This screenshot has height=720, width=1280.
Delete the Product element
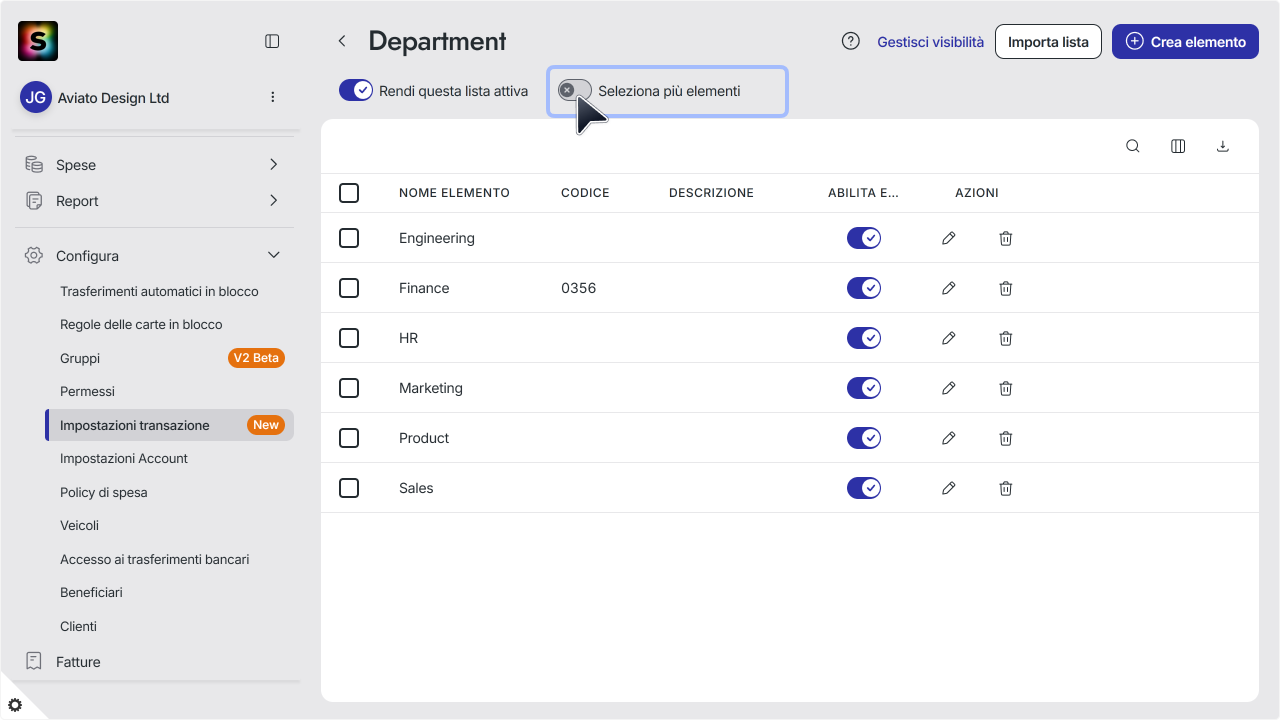[x=1006, y=438]
